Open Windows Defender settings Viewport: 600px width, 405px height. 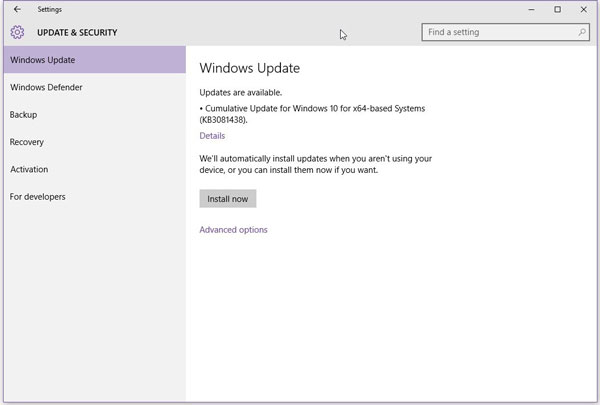(x=95, y=87)
